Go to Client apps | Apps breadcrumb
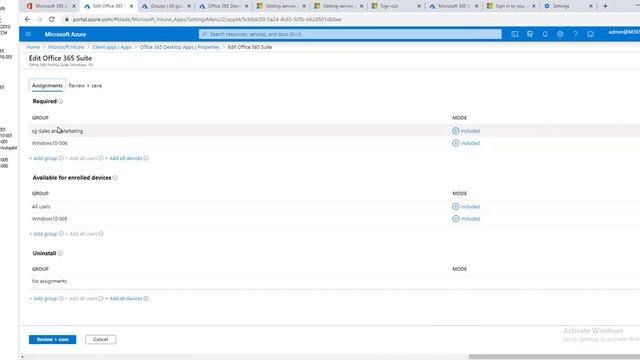The width and height of the screenshot is (640, 360). tap(112, 47)
